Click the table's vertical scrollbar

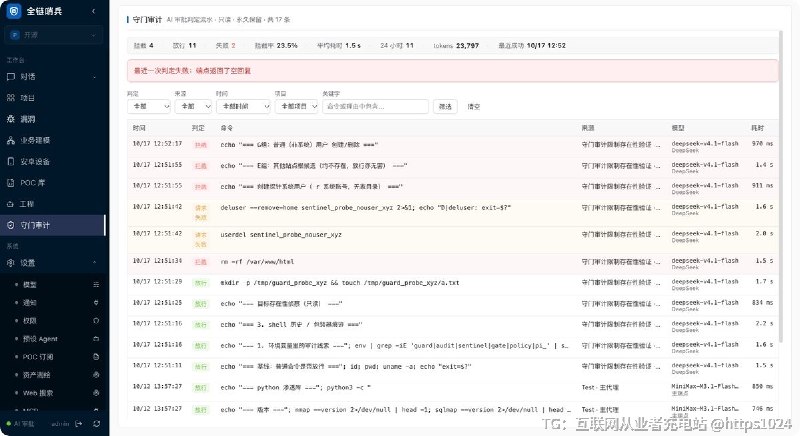(780, 186)
